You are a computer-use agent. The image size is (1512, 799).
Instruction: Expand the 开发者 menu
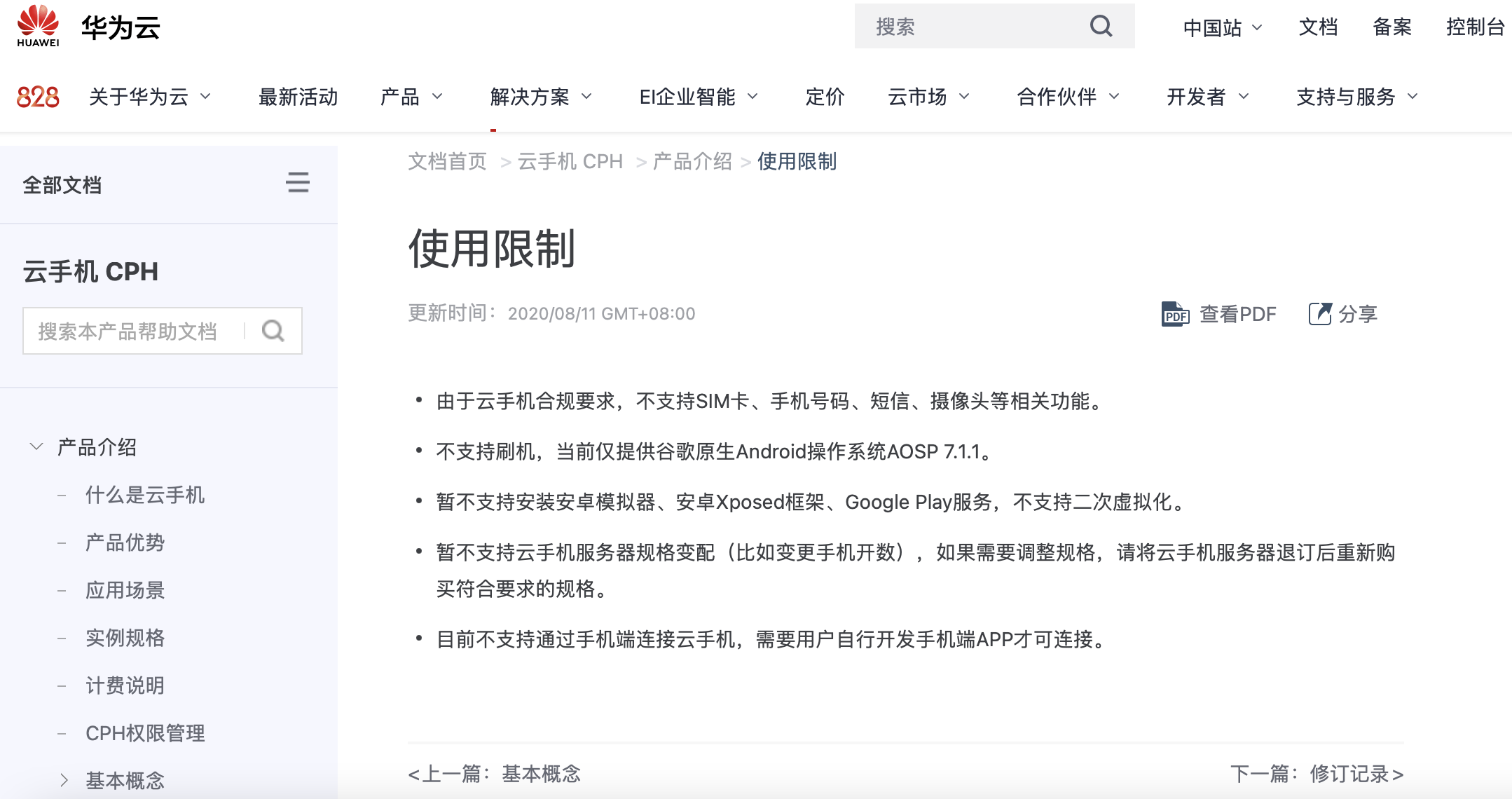pyautogui.click(x=1208, y=97)
